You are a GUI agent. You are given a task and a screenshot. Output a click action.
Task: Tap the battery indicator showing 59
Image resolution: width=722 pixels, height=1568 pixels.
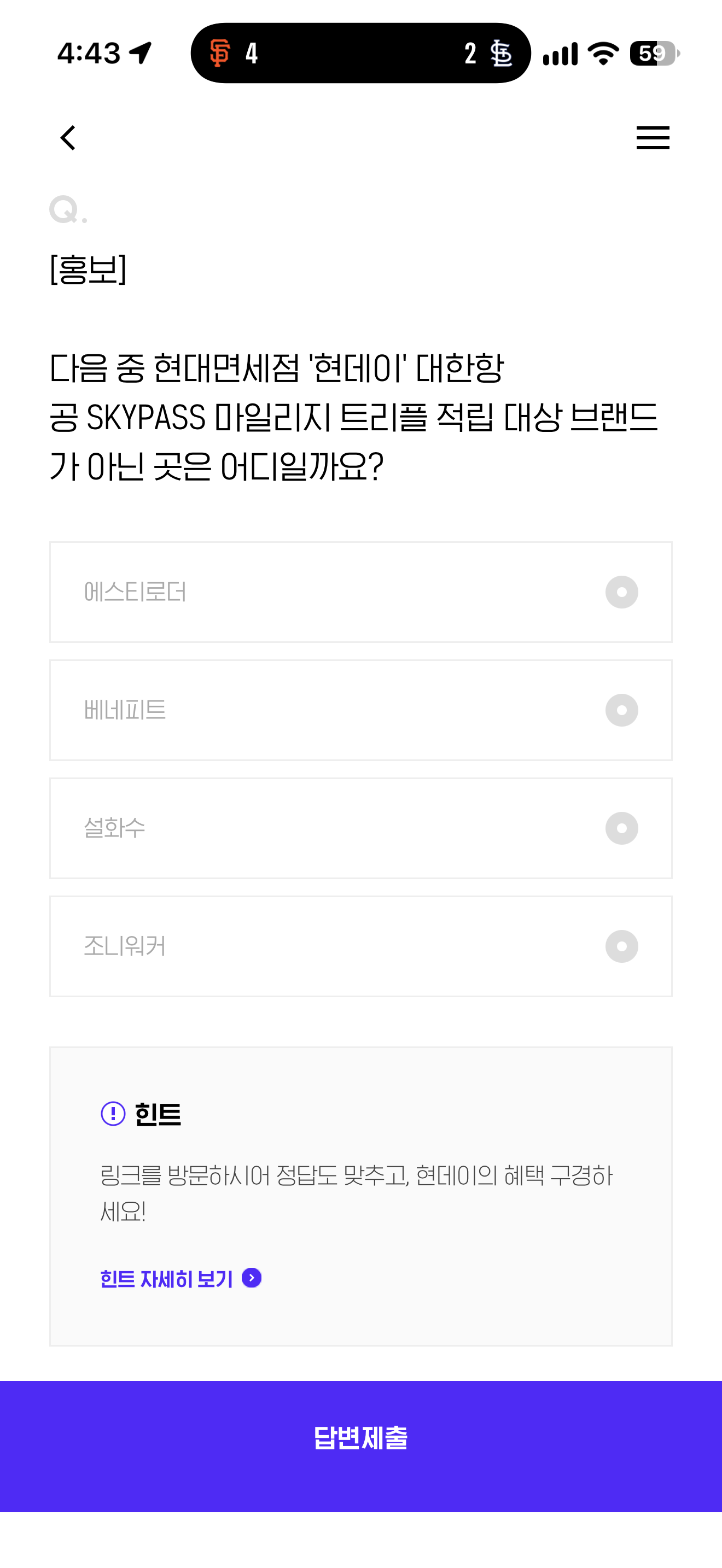click(x=654, y=54)
